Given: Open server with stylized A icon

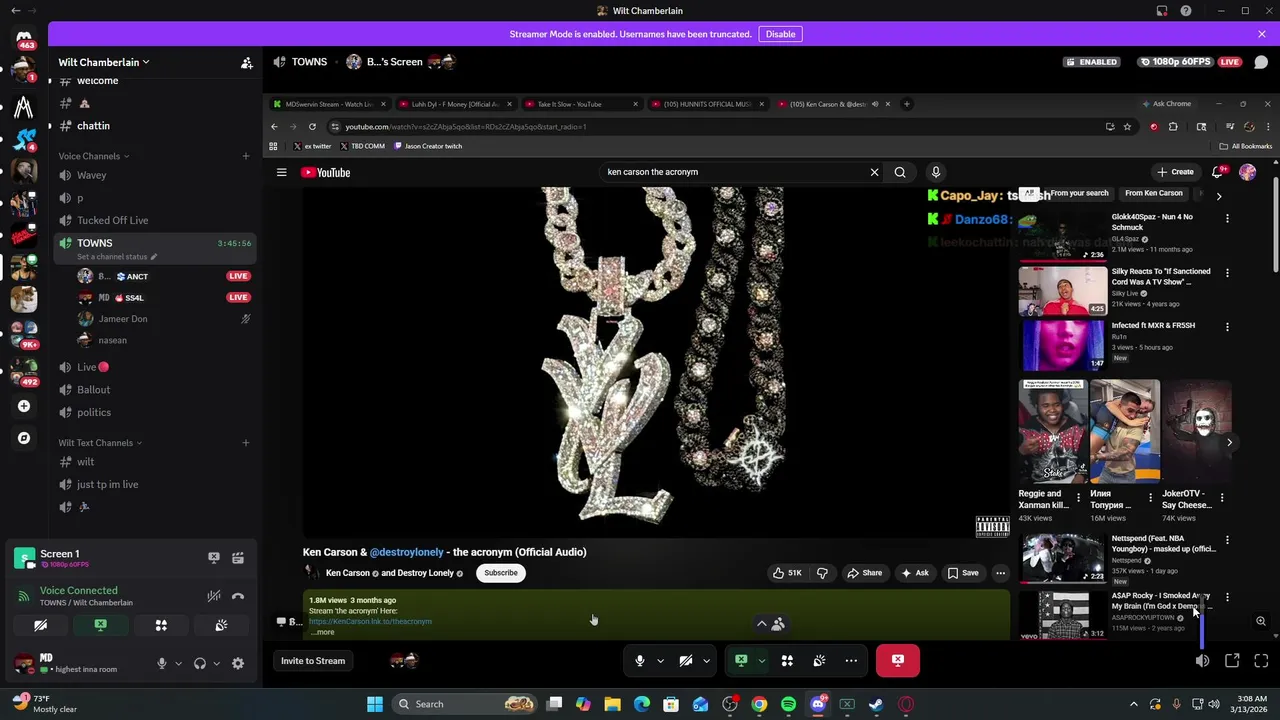Looking at the screenshot, I should 24,105.
